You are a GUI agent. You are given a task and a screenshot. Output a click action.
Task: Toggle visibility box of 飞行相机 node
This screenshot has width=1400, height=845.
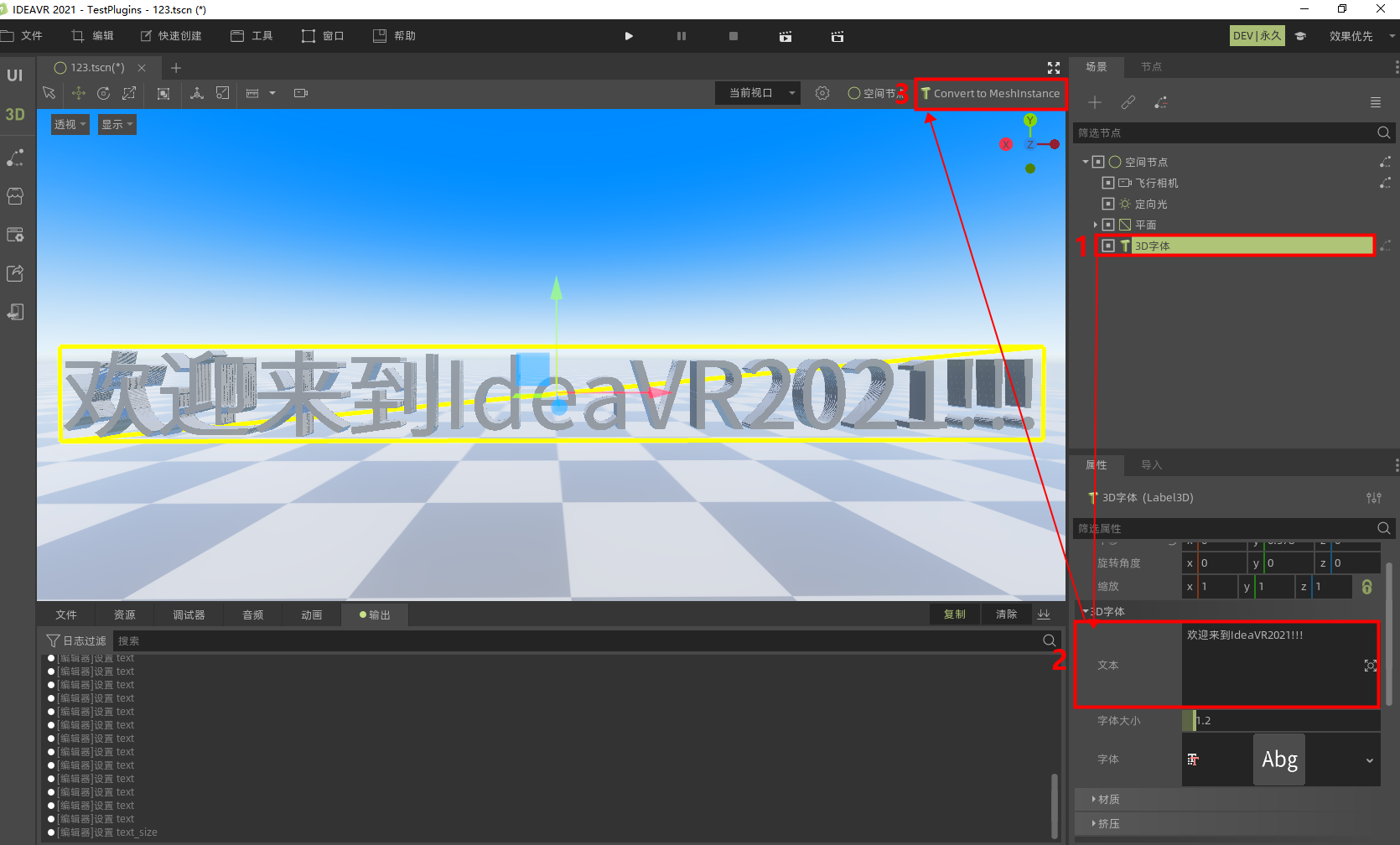[1108, 183]
